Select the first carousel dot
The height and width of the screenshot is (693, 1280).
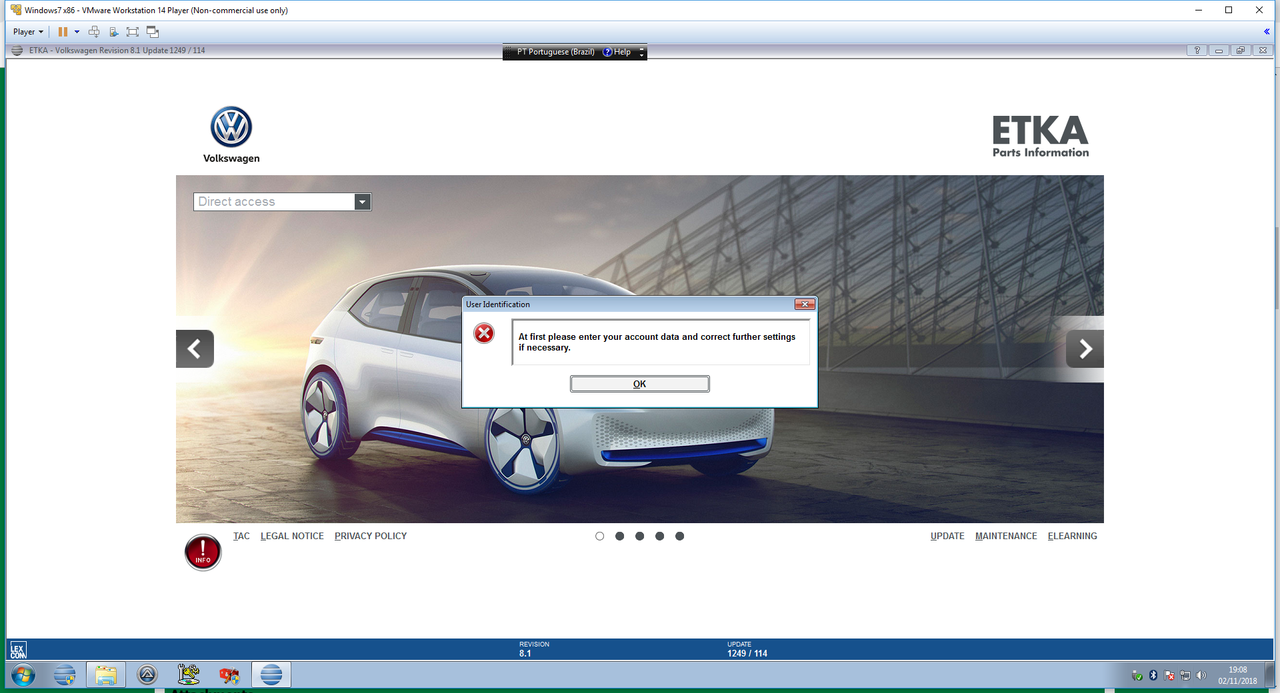coord(600,536)
